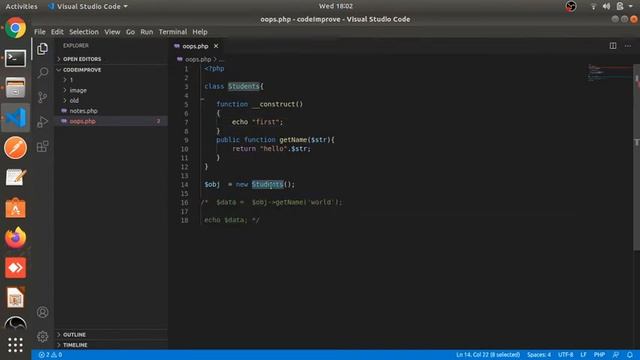Open the Explorer view in activity bar

[42, 49]
